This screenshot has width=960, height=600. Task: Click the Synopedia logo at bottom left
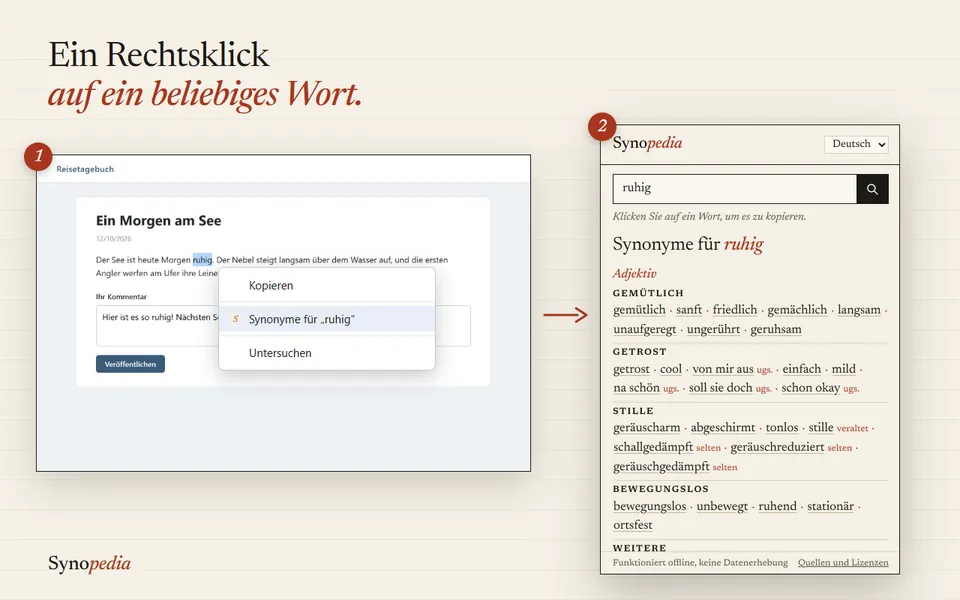[x=89, y=563]
